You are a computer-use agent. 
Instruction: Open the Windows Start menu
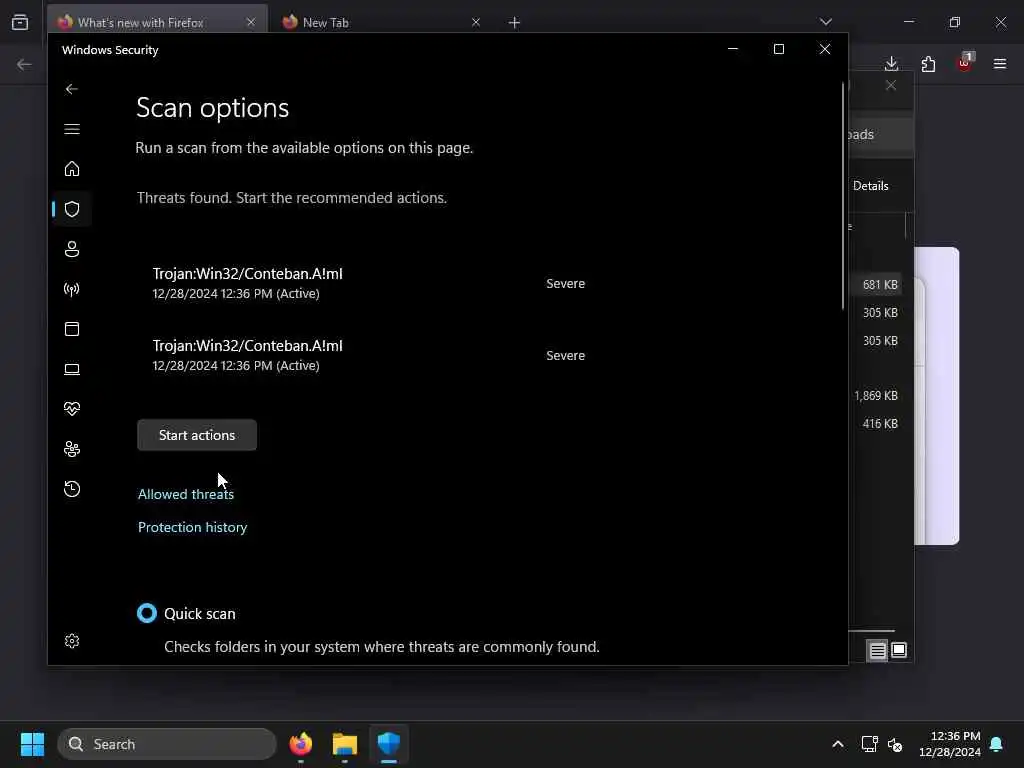(32, 744)
